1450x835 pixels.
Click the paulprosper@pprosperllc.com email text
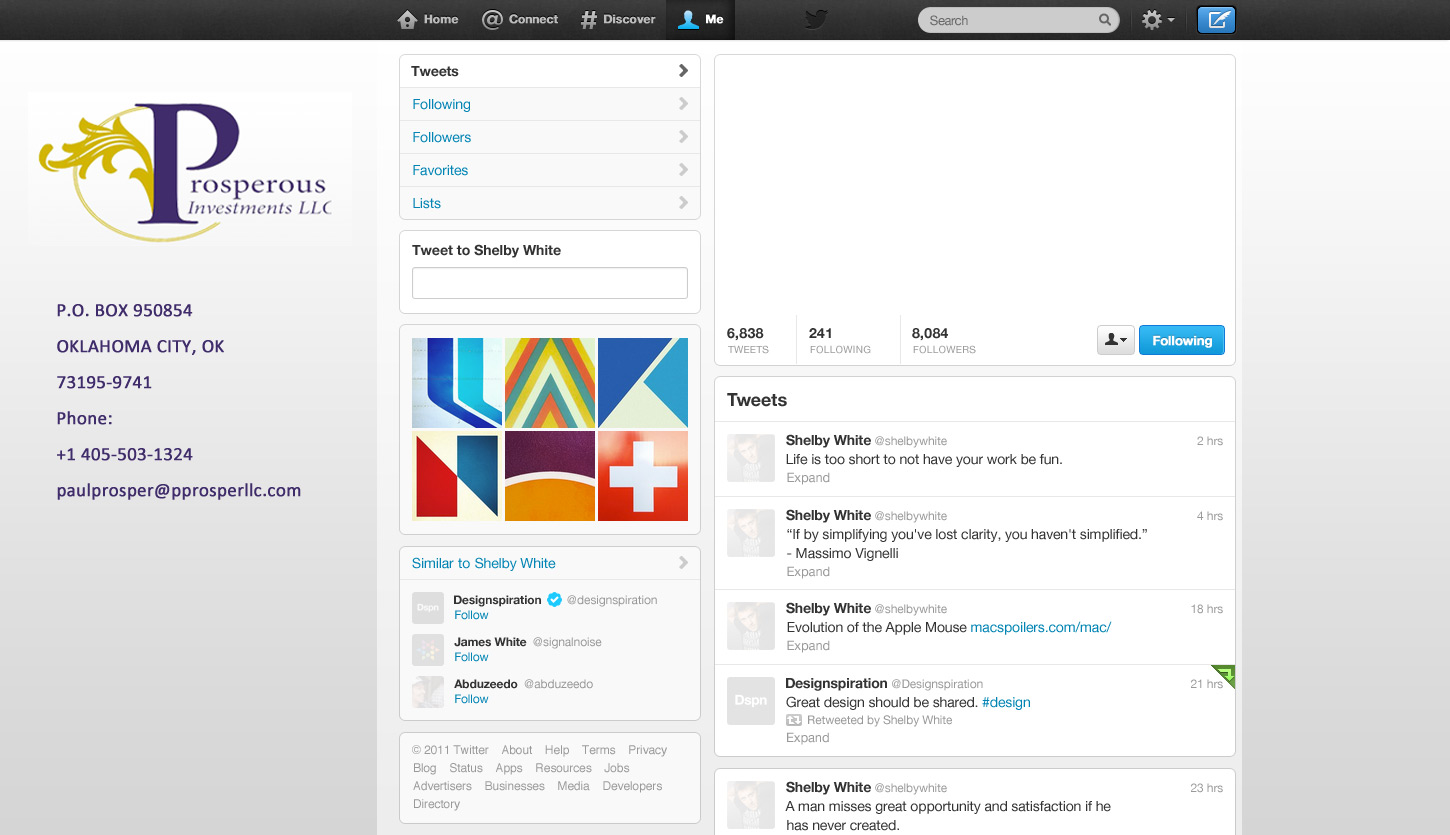click(x=179, y=490)
